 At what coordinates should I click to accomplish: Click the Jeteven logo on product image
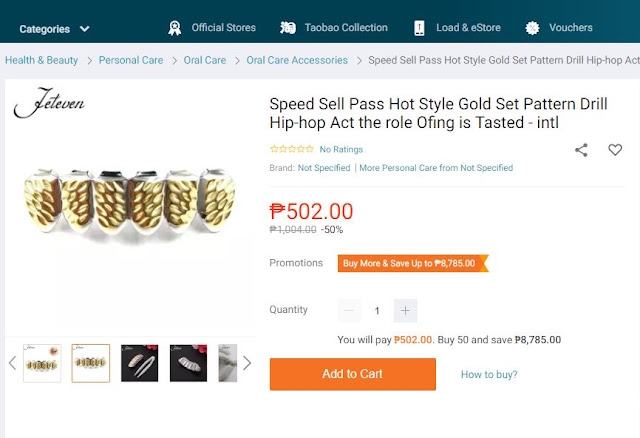click(49, 102)
